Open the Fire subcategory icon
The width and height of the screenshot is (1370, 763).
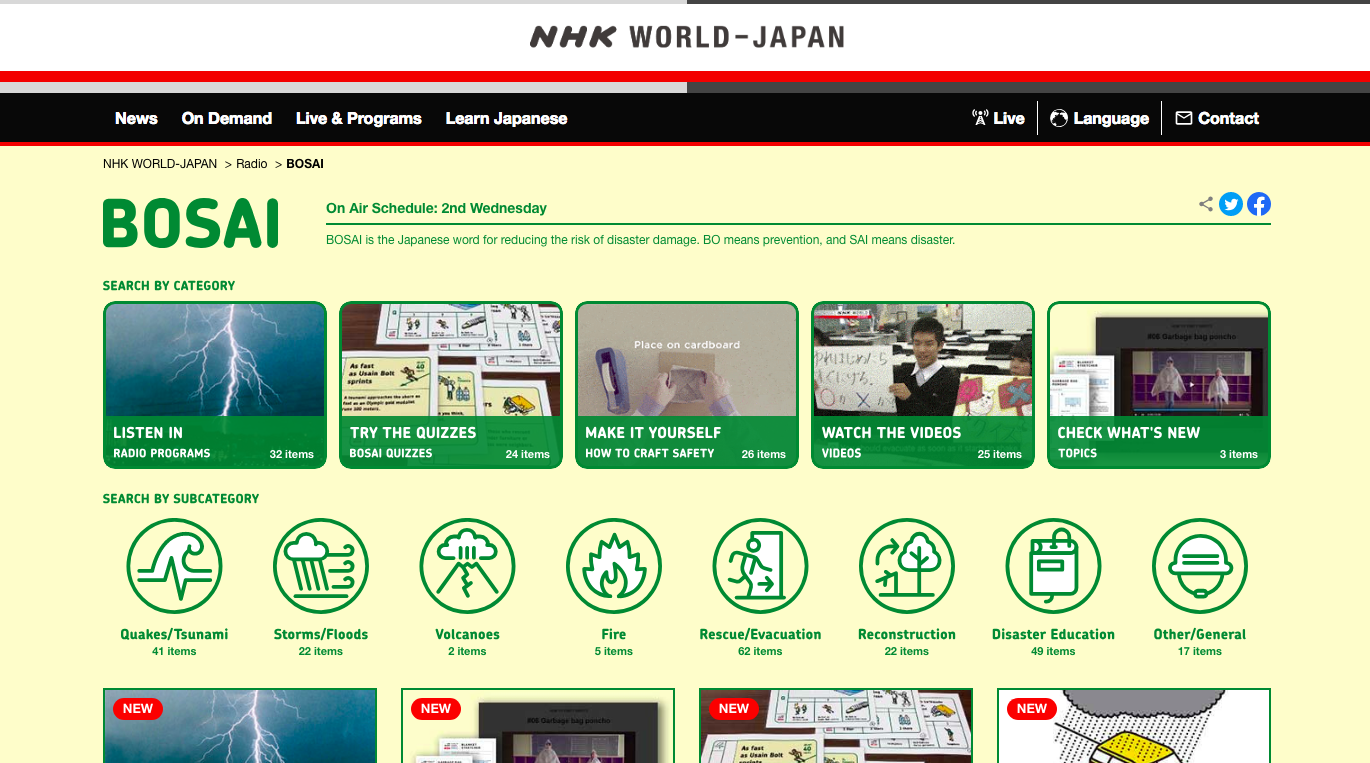[x=614, y=566]
